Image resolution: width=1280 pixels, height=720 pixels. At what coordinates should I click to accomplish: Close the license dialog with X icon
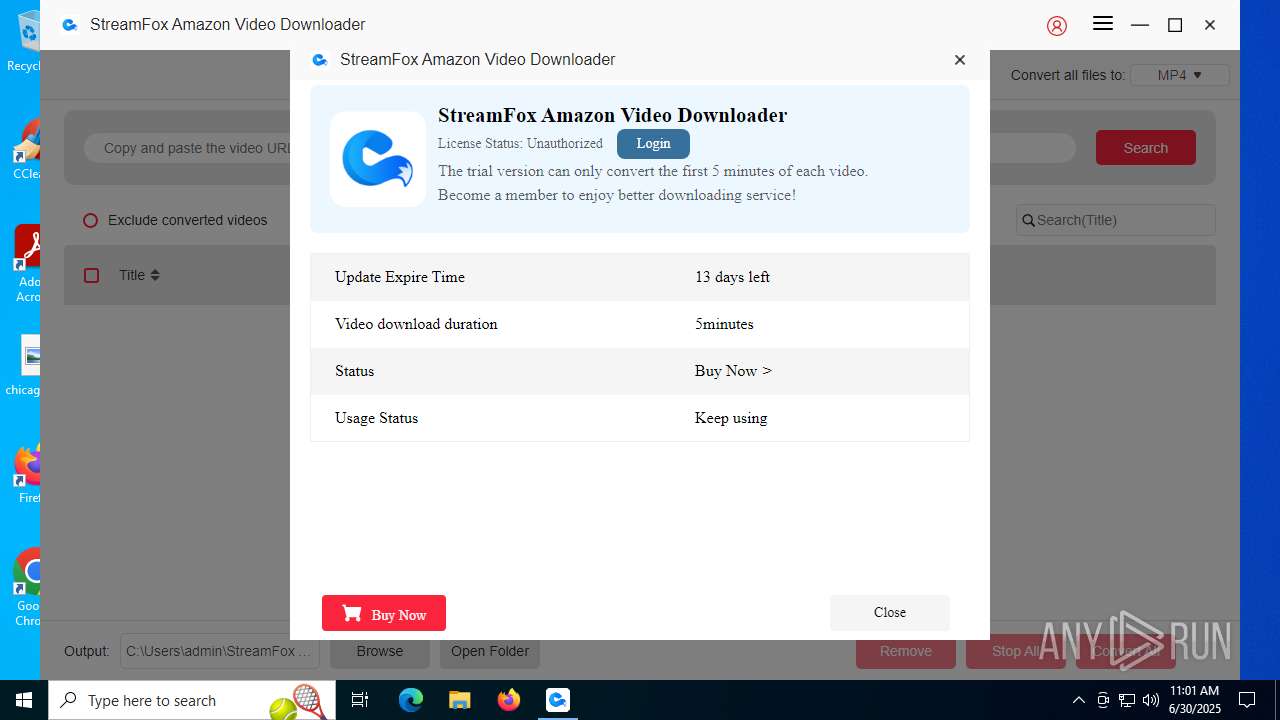coord(960,60)
